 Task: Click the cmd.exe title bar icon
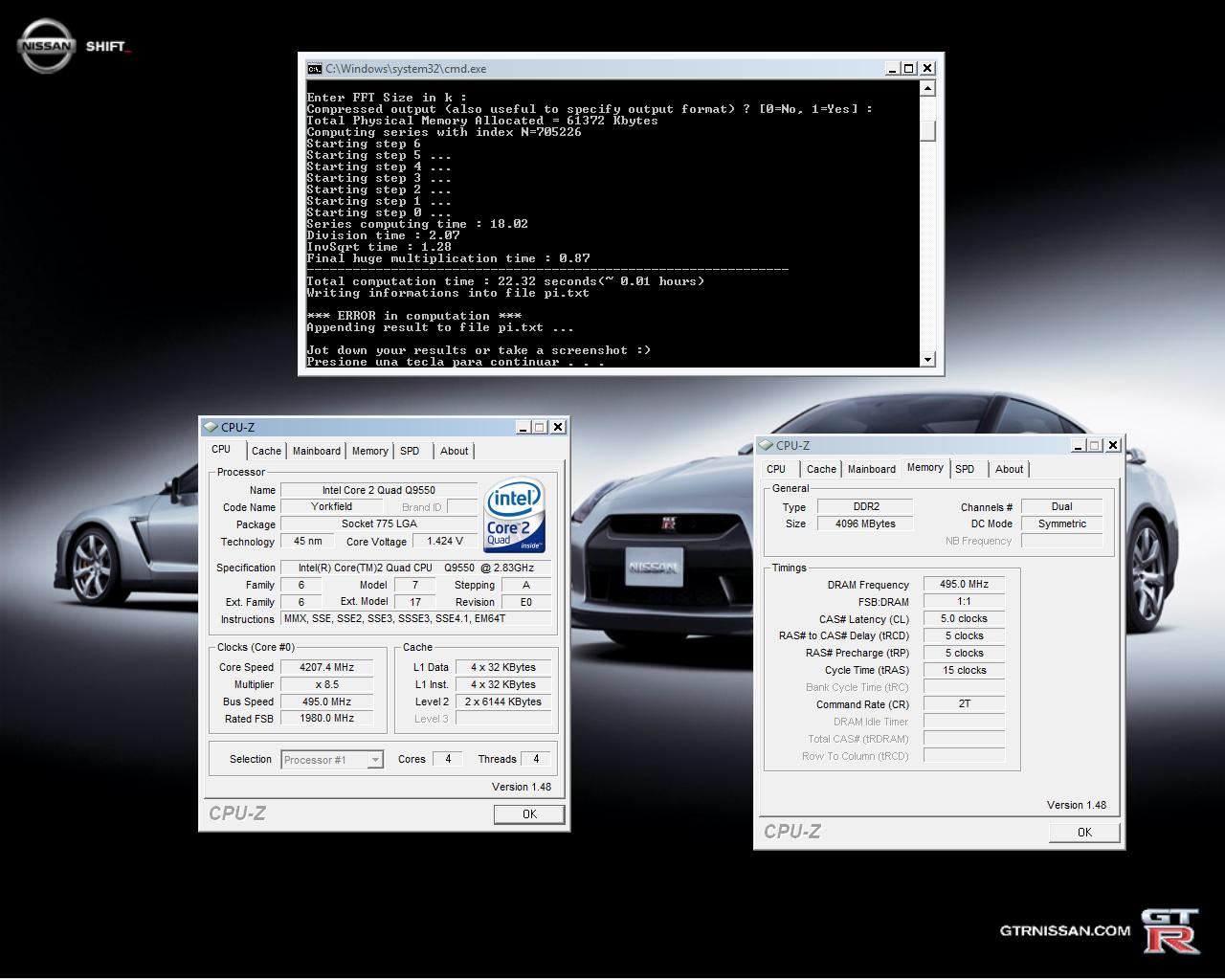coord(314,69)
